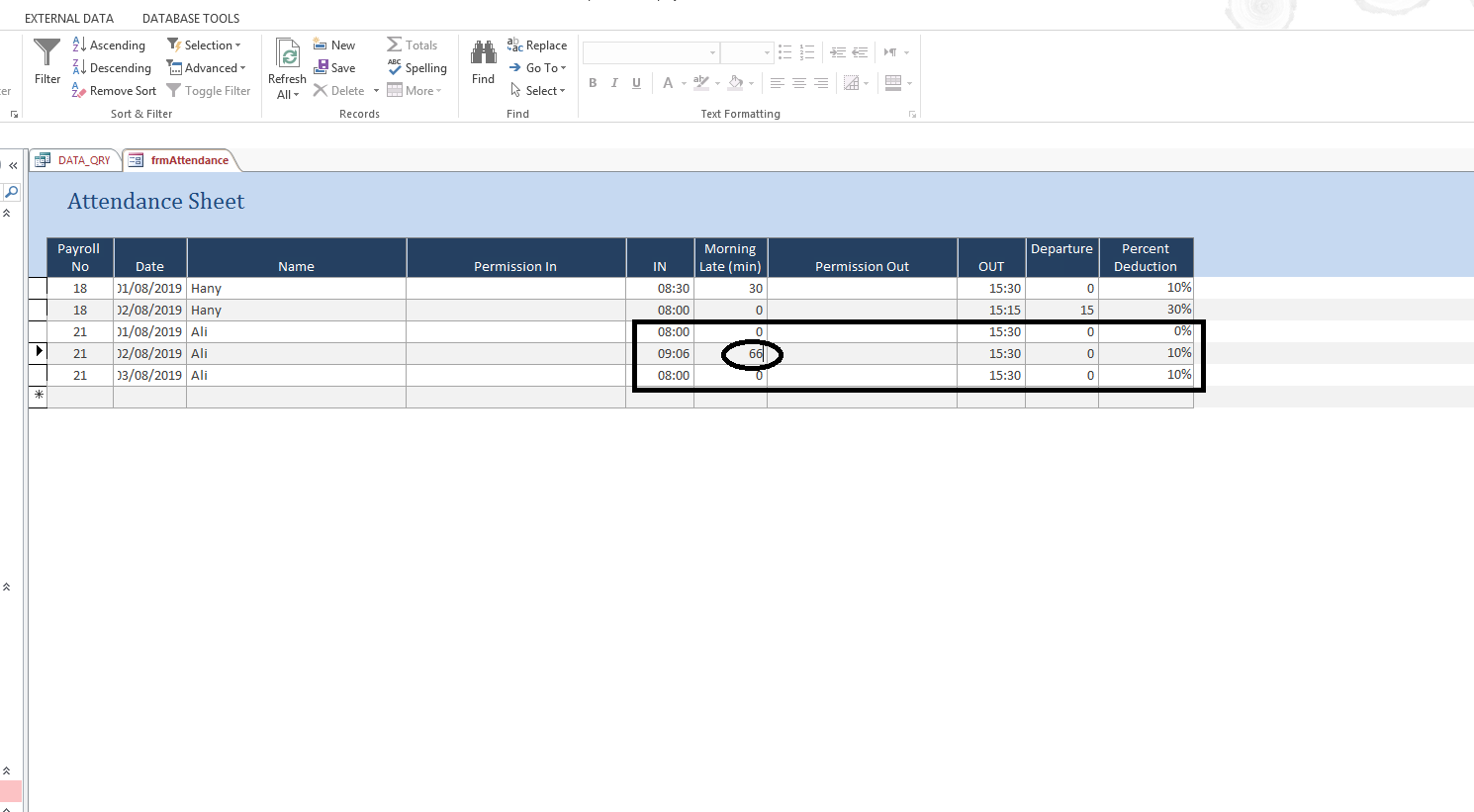Screen dimensions: 1474x812
Task: Apply bullet list formatting
Action: [785, 52]
